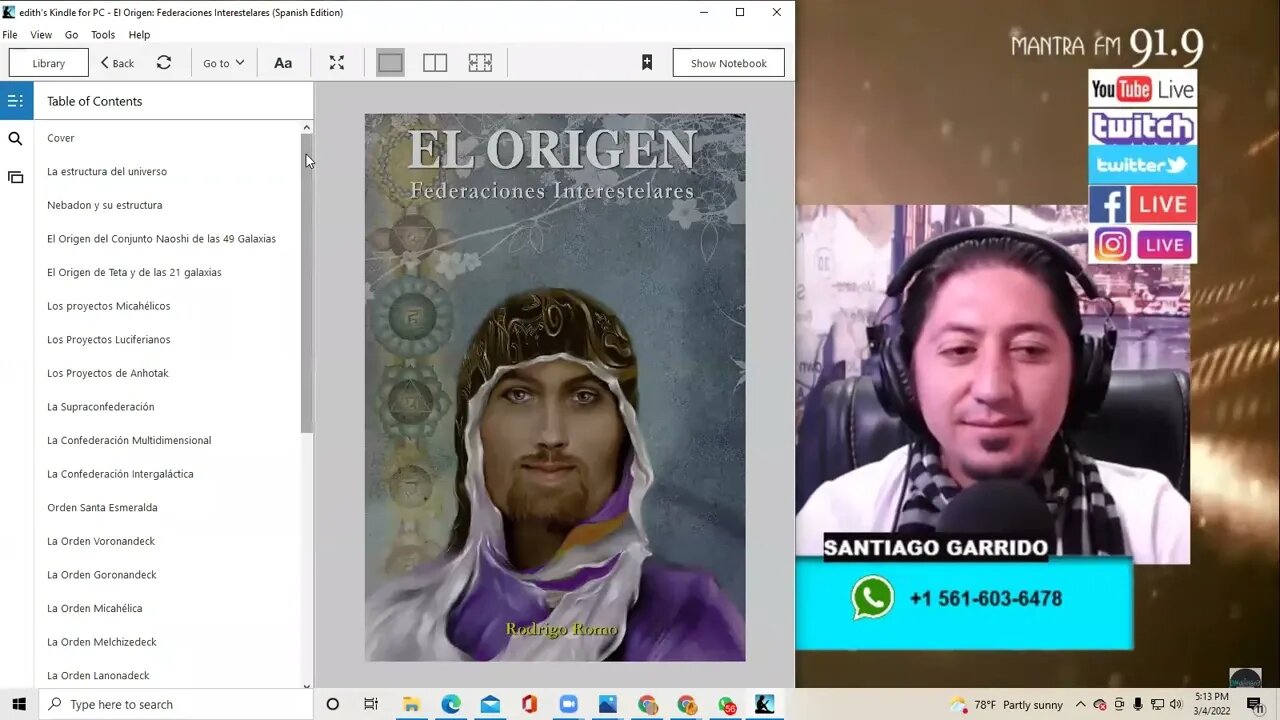Open the View menu
Image resolution: width=1280 pixels, height=720 pixels.
pyautogui.click(x=41, y=34)
